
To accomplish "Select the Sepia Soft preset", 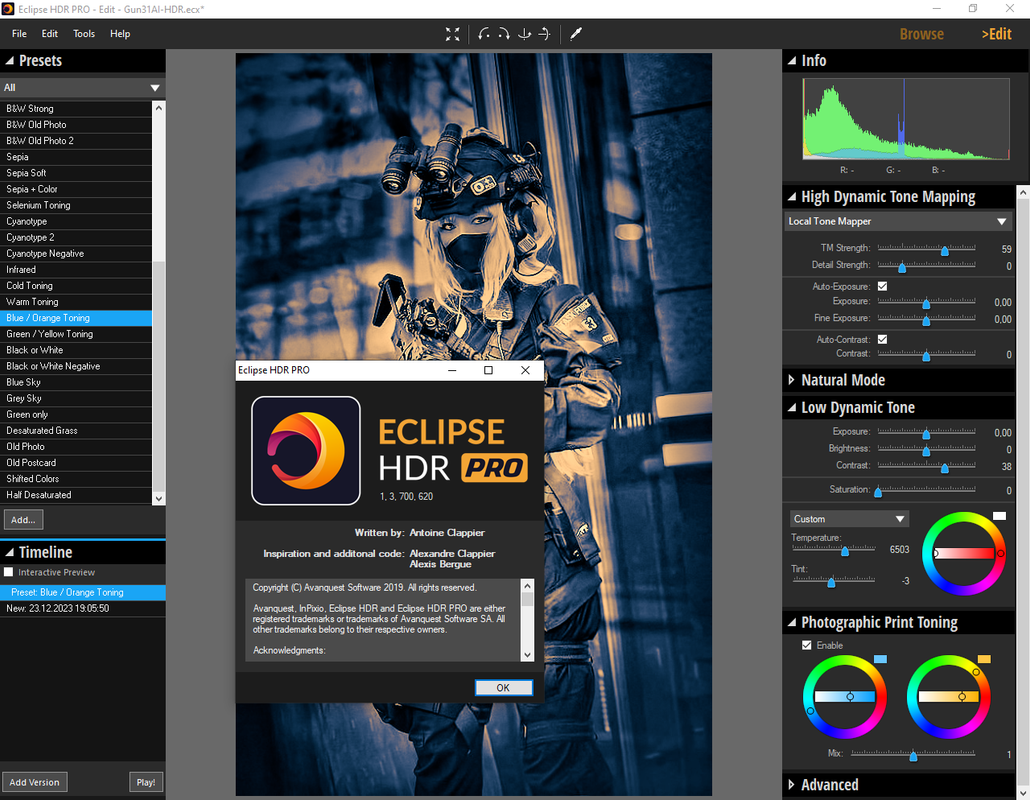I will [76, 173].
